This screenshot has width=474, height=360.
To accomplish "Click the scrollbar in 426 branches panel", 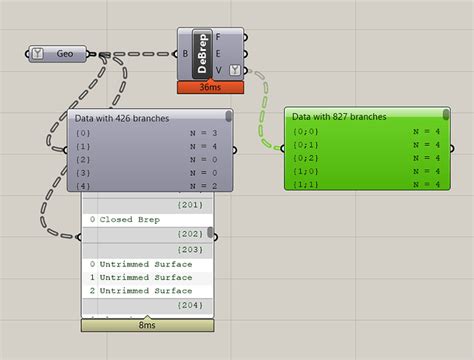I will tap(229, 116).
